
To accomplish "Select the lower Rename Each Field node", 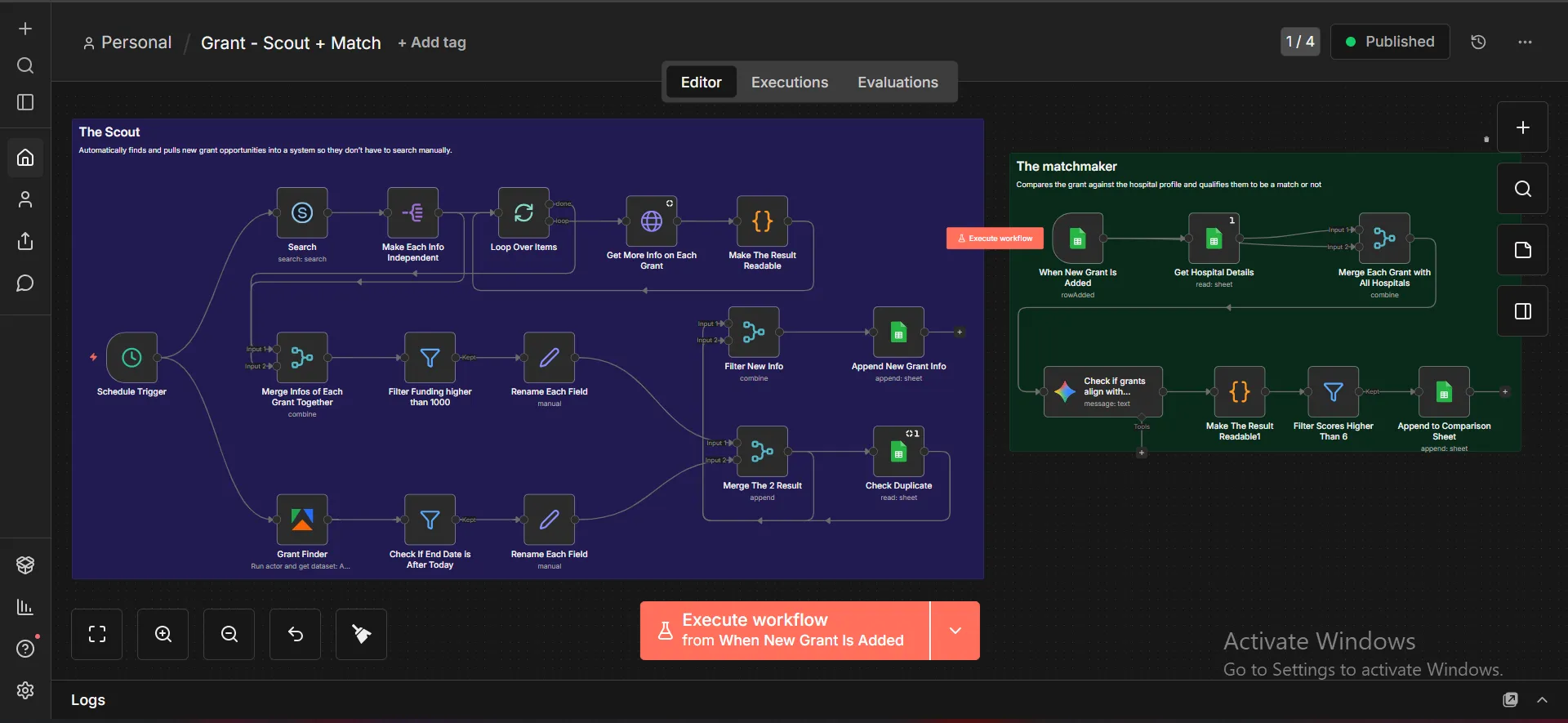I will [549, 520].
